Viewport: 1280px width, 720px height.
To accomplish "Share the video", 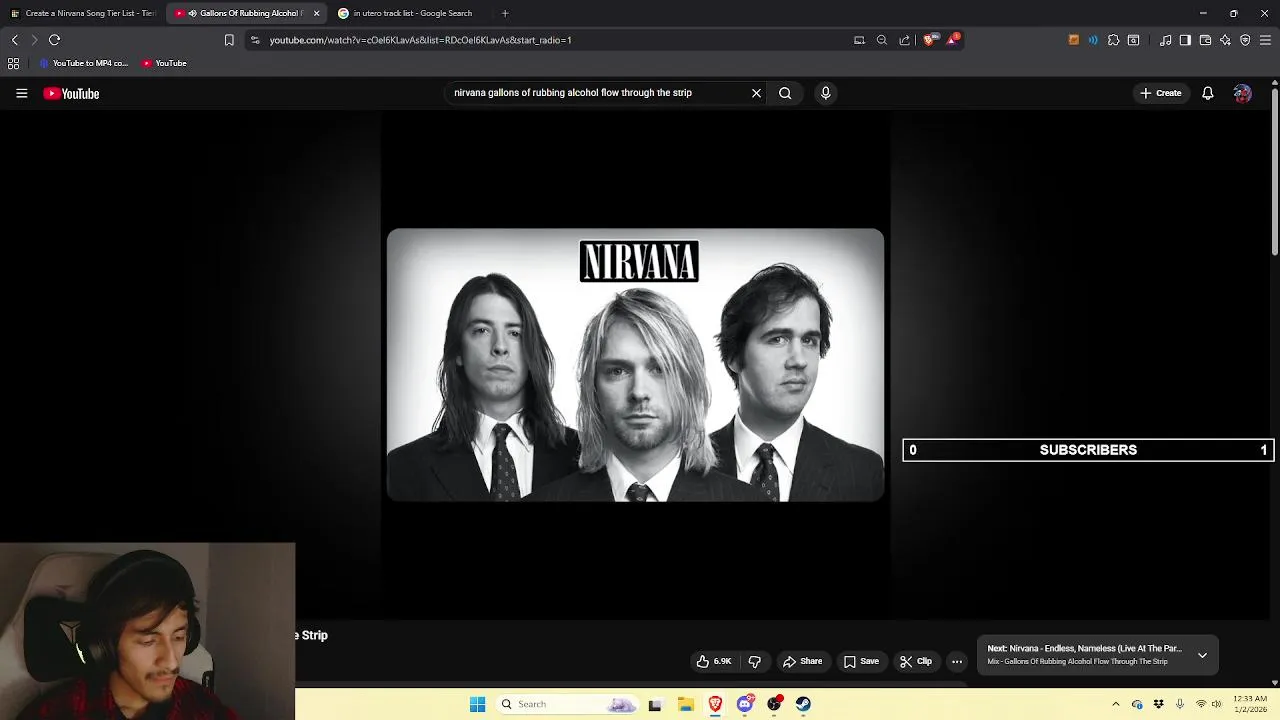I will (802, 661).
